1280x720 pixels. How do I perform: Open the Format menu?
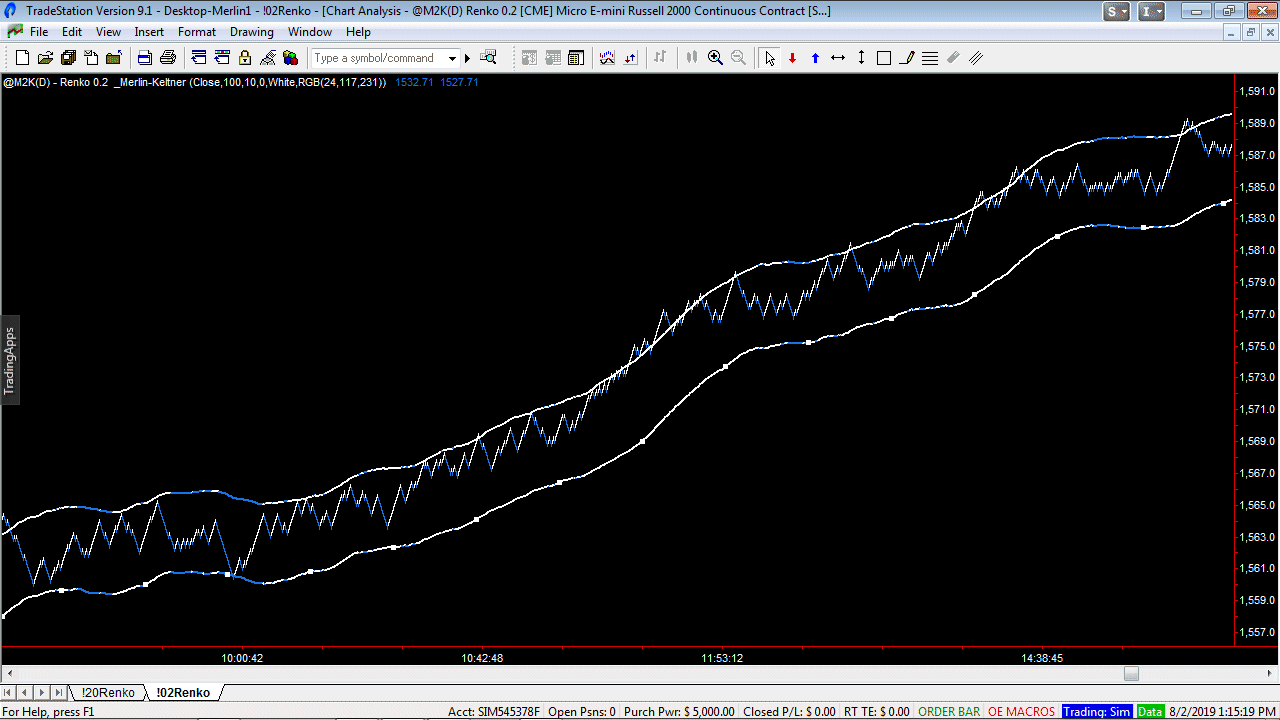click(x=197, y=32)
